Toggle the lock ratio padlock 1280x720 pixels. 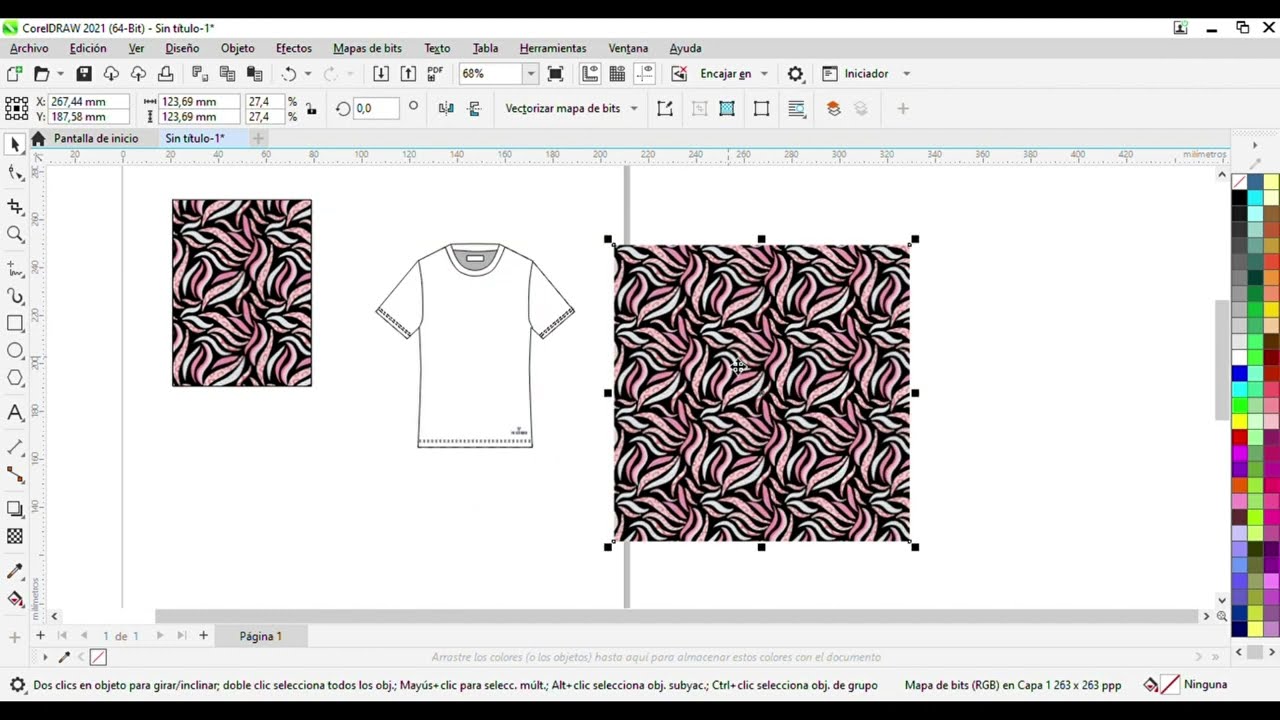[311, 108]
